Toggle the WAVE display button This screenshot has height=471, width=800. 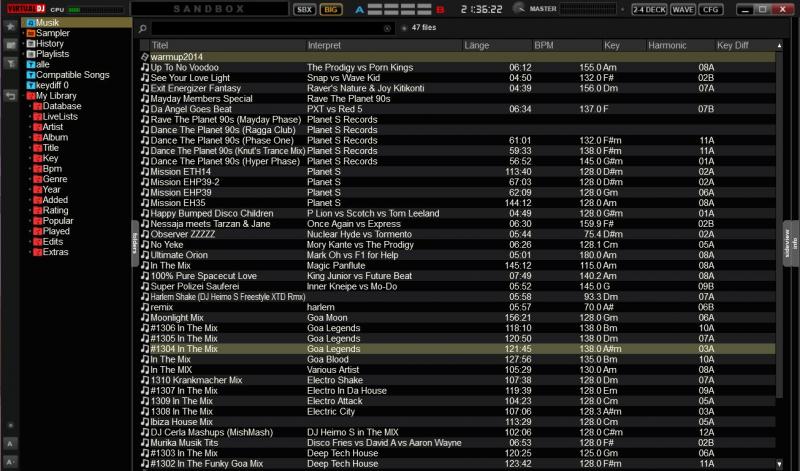pyautogui.click(x=684, y=9)
